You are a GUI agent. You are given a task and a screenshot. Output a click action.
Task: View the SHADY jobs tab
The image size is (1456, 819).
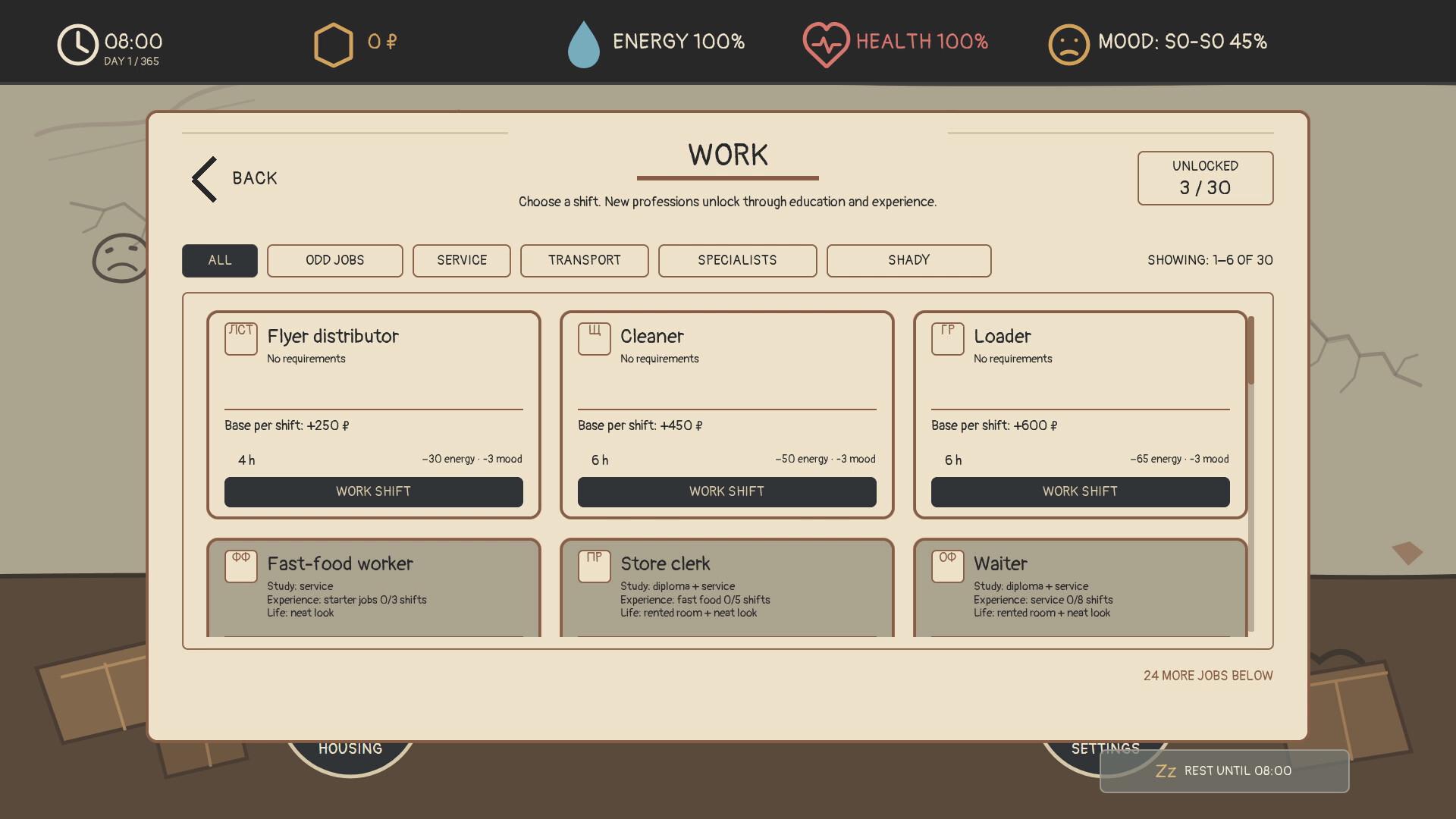[x=909, y=261]
